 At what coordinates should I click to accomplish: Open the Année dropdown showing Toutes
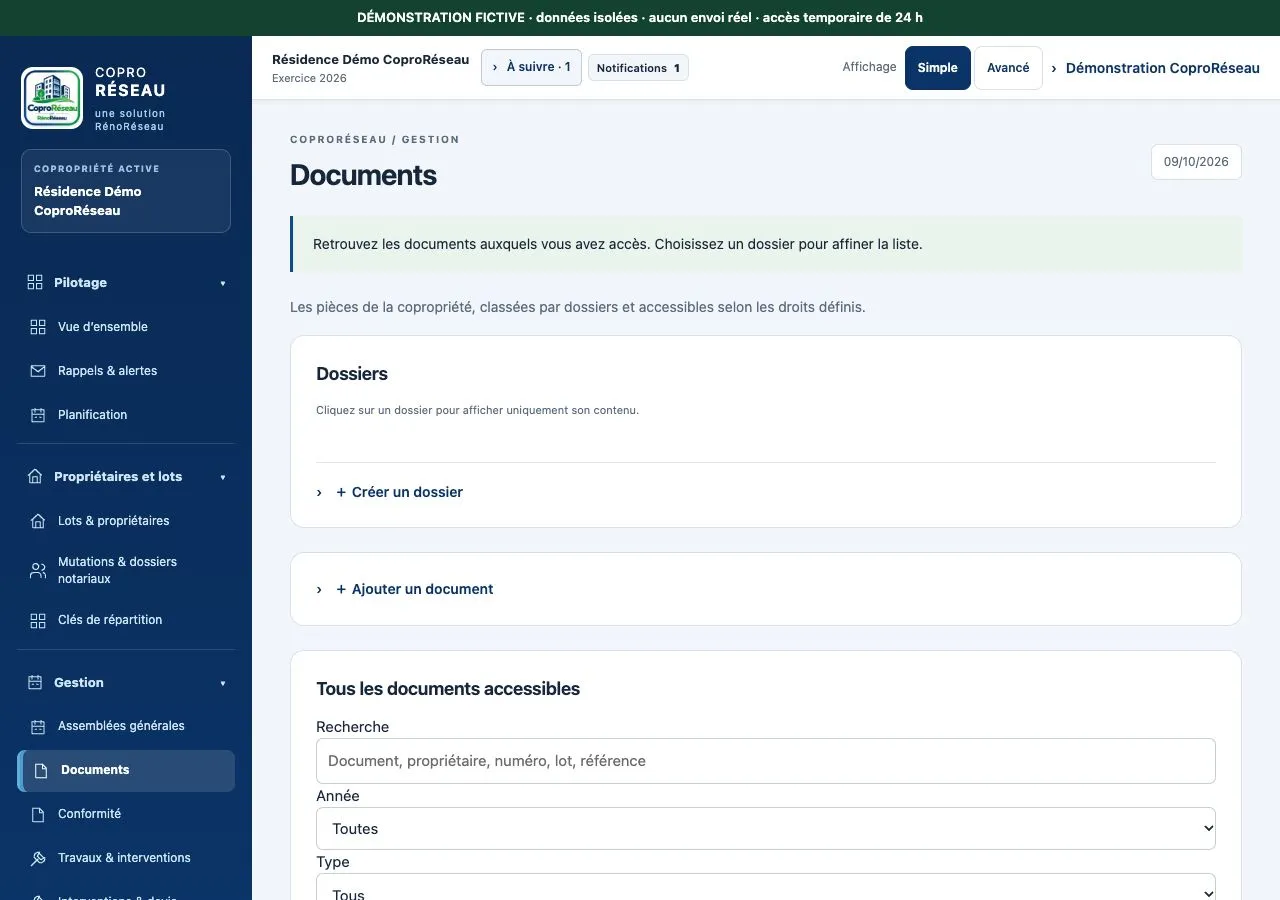pyautogui.click(x=766, y=828)
